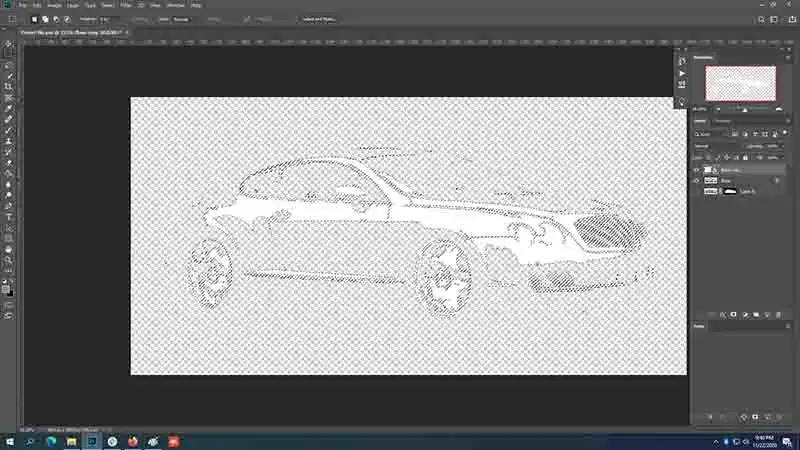Open the Layer menu

pos(73,5)
